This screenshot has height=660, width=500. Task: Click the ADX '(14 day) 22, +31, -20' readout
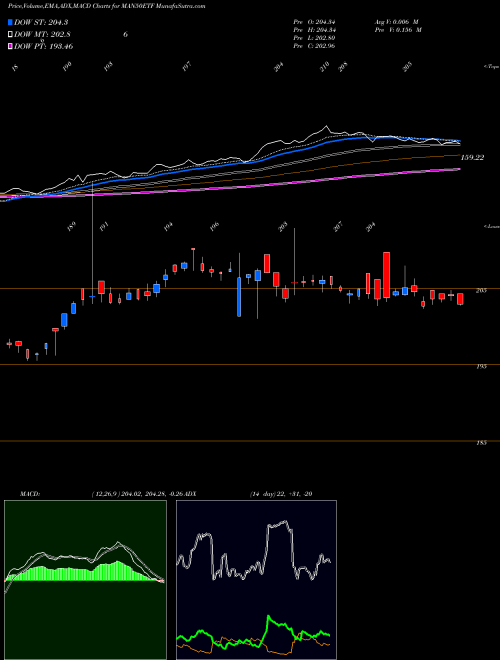point(281,494)
